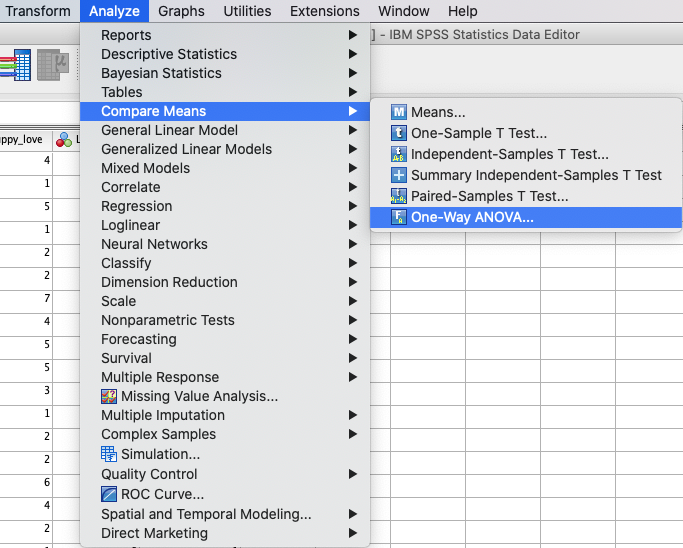Open Missing Value Analysis...
The image size is (683, 548).
225,396
